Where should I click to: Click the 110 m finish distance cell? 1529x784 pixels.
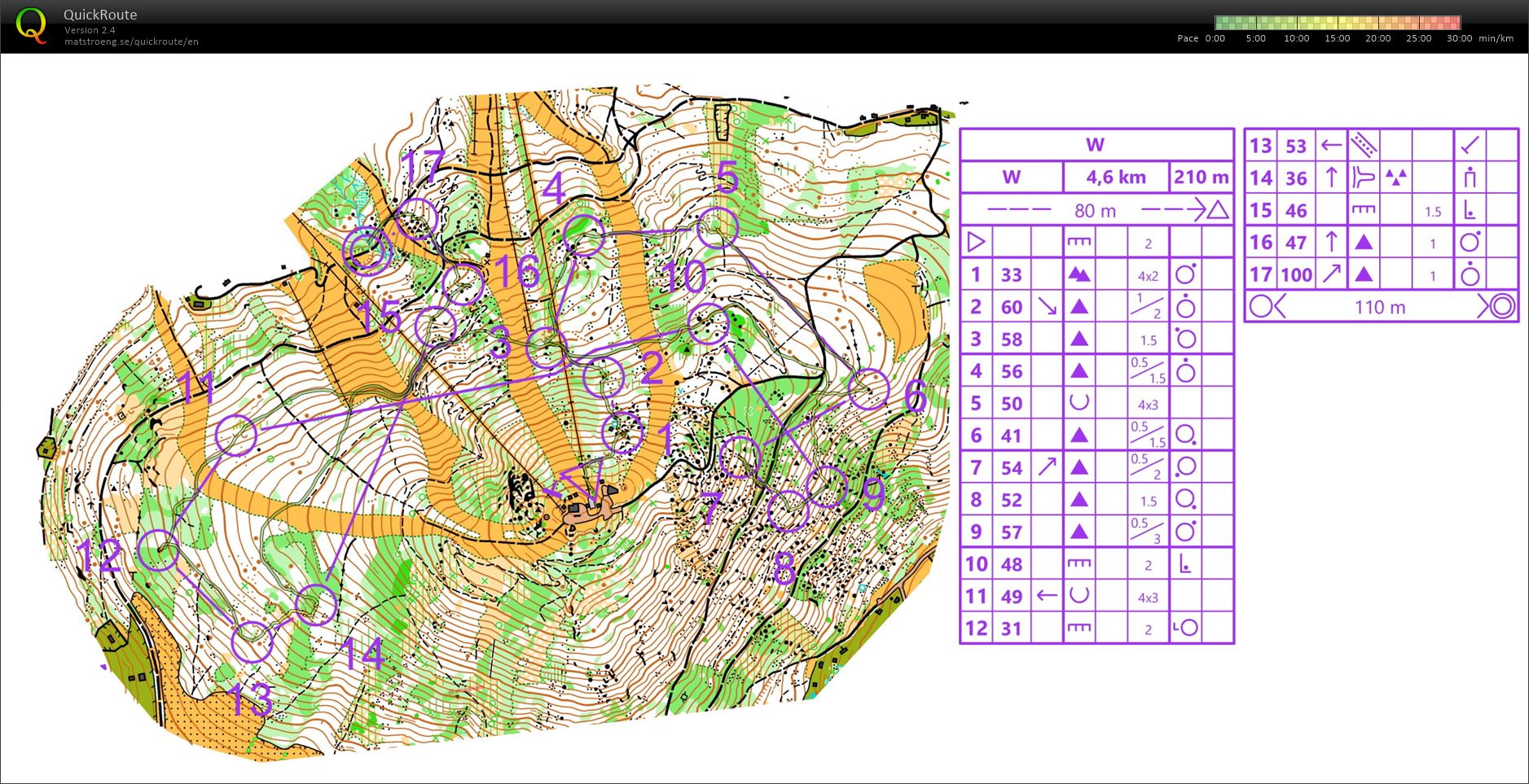(x=1380, y=307)
